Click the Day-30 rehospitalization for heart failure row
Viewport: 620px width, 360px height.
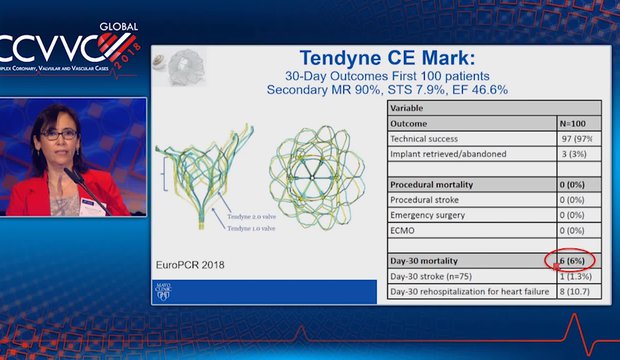click(494, 292)
